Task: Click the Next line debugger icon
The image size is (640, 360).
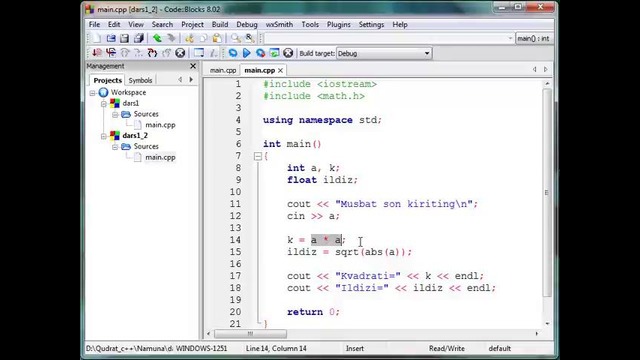Action: coord(124,53)
